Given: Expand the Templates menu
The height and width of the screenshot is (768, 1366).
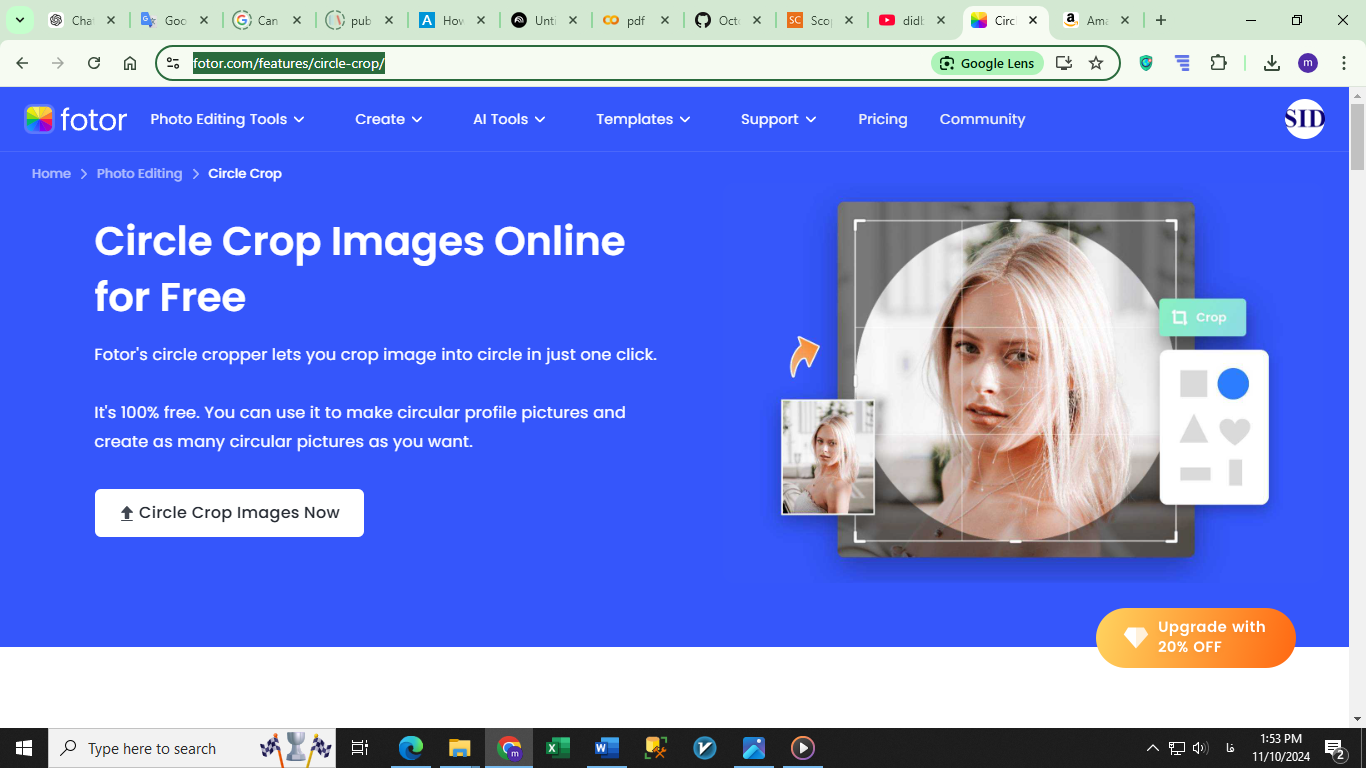Looking at the screenshot, I should 643,119.
